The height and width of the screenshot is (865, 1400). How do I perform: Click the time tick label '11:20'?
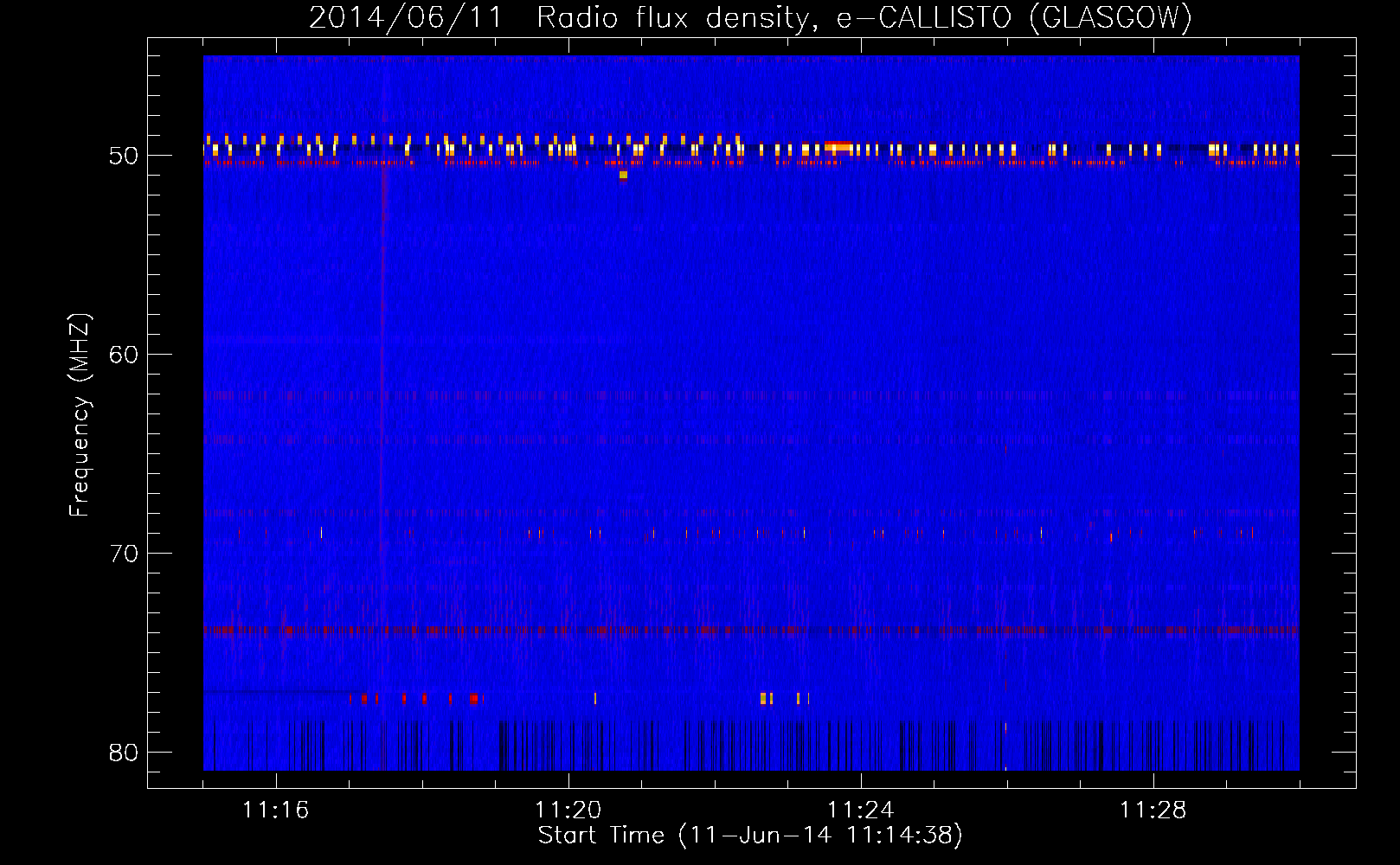point(568,811)
